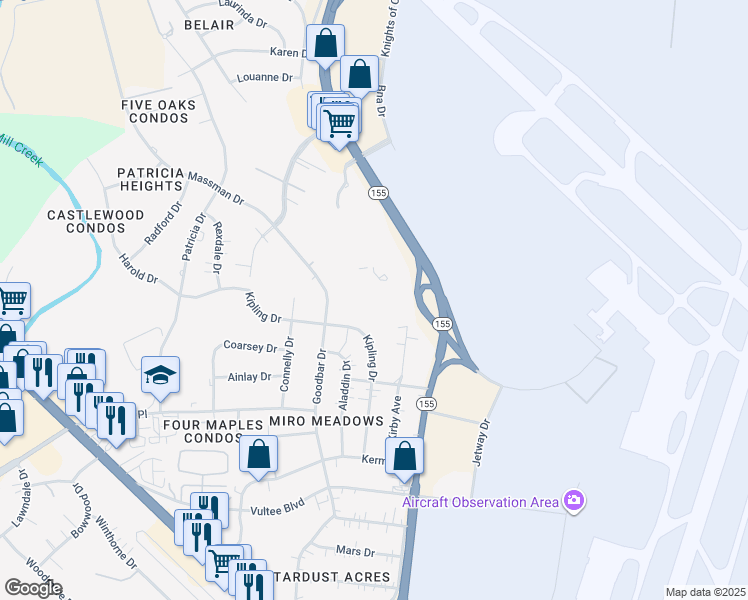Viewport: 748px width, 600px height.
Task: Click the Five Oaks Condos label
Action: [158, 111]
